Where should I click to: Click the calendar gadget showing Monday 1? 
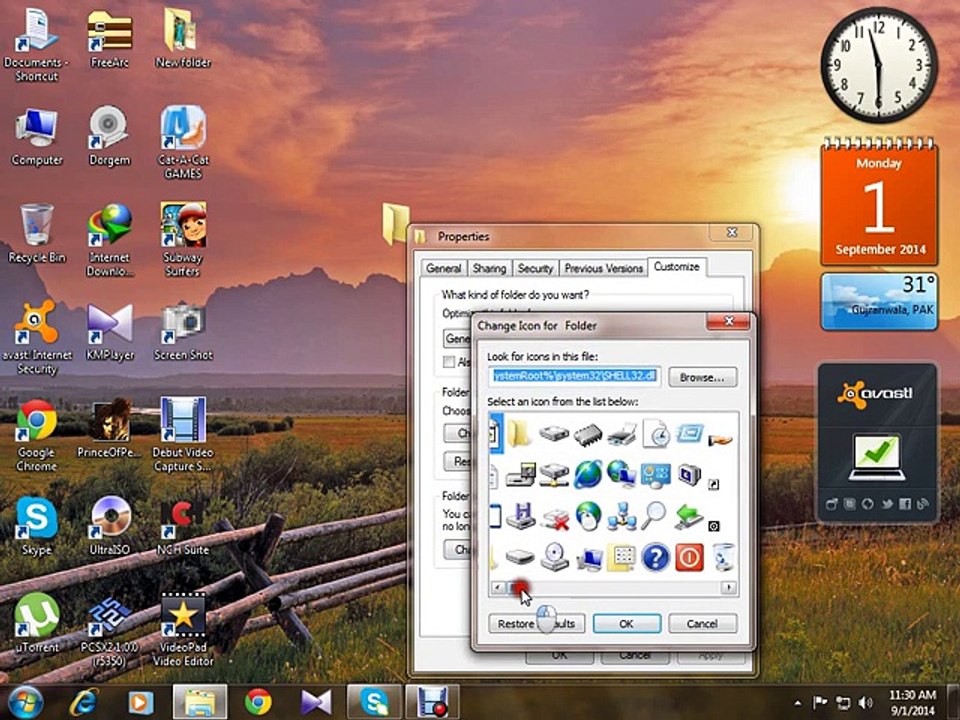tap(879, 202)
